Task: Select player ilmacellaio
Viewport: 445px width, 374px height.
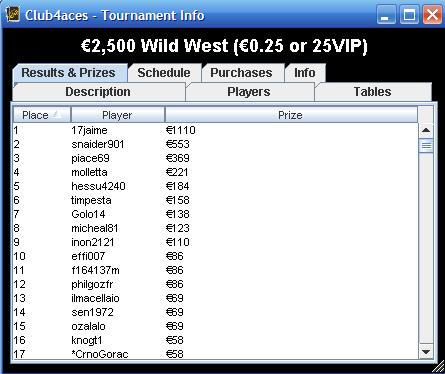Action: (x=95, y=298)
